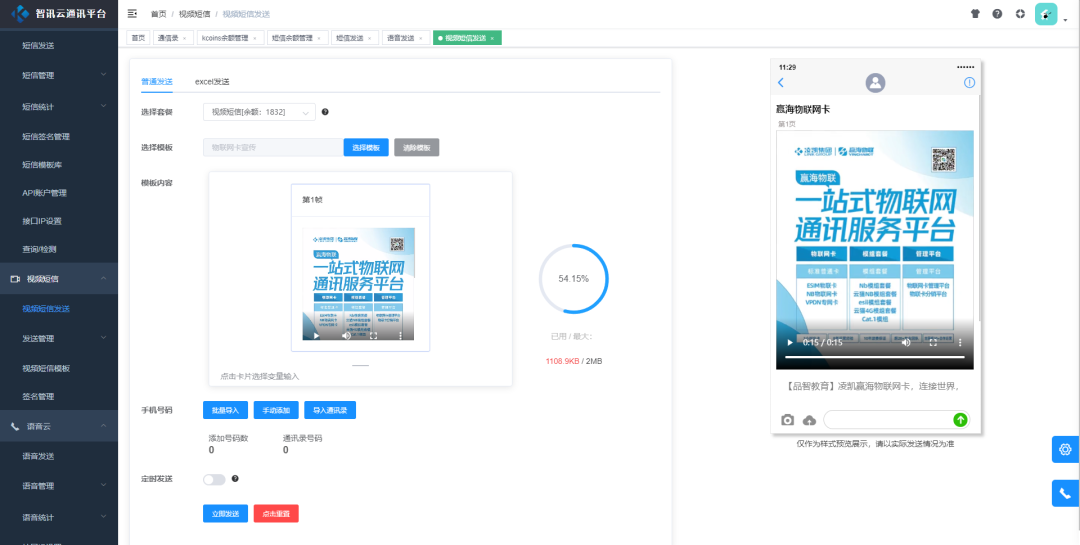Show the help tooltip beside 定时发送
1080x545 pixels.
tap(236, 478)
